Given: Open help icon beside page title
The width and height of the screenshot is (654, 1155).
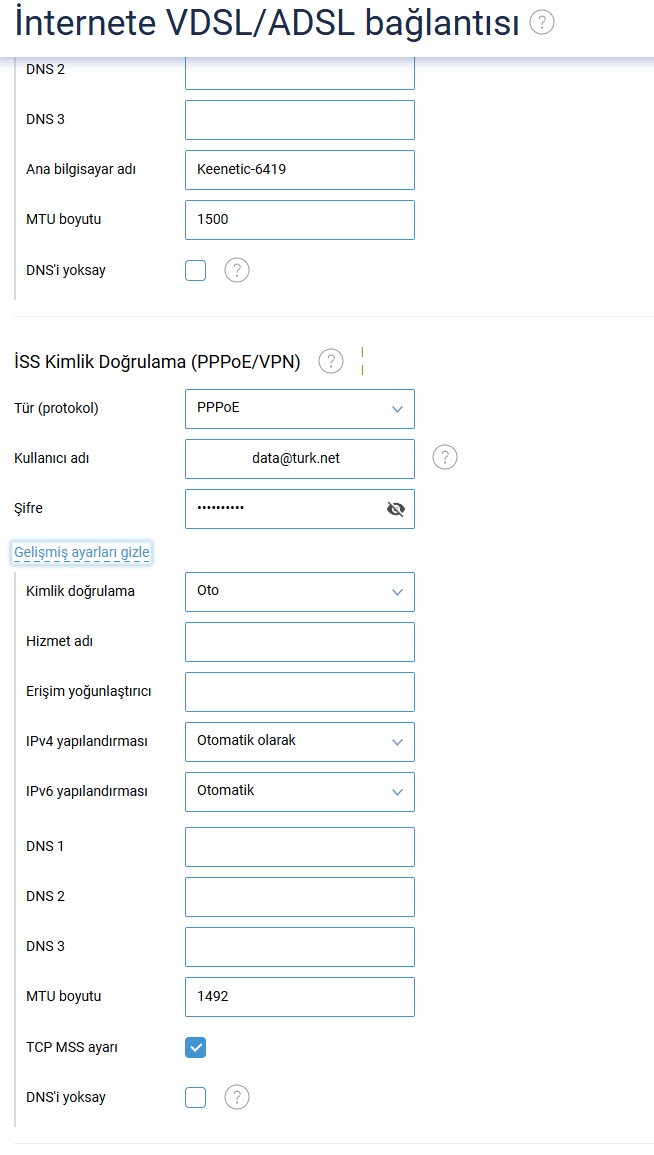Looking at the screenshot, I should coord(542,22).
